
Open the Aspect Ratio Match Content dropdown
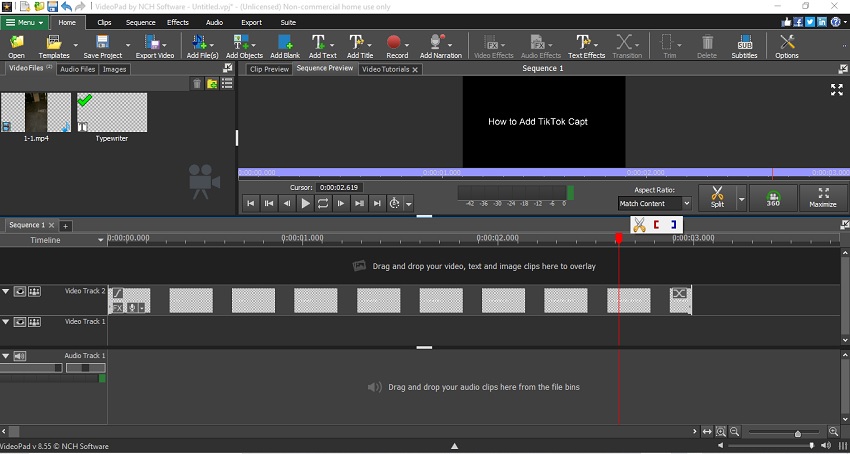(x=654, y=203)
